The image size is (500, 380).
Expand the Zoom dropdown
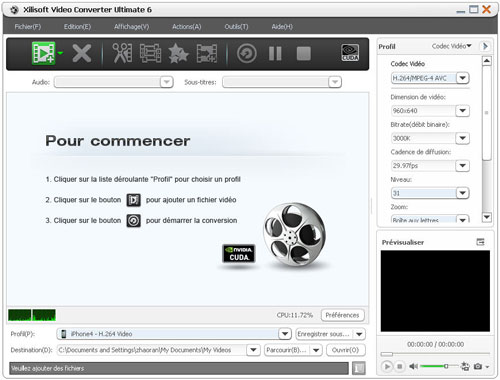tap(463, 219)
